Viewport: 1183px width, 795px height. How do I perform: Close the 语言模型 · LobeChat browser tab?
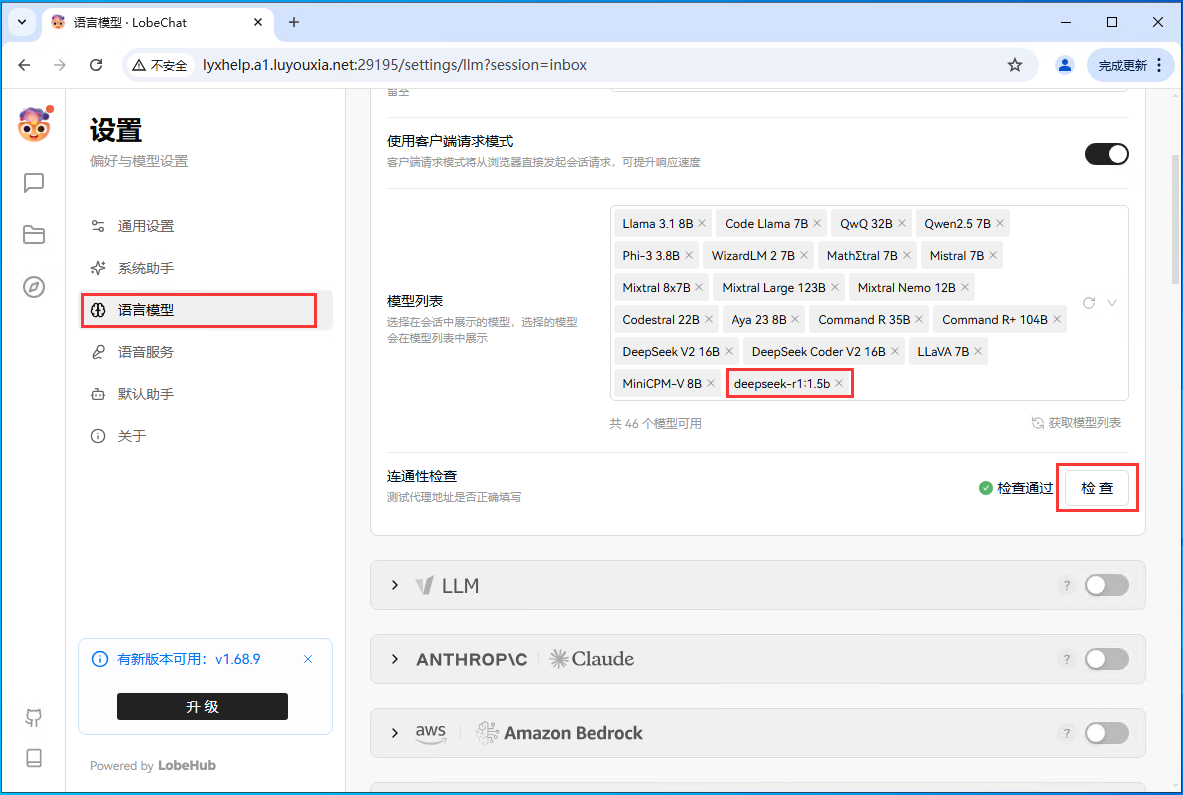[258, 22]
